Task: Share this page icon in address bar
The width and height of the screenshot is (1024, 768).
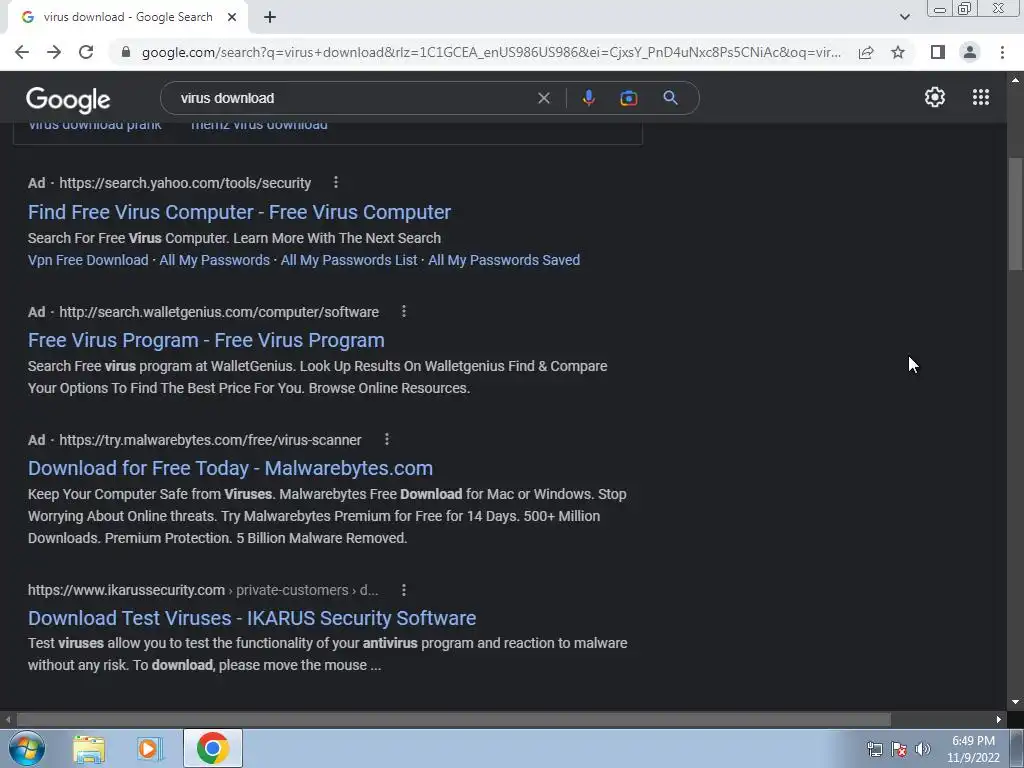Action: (x=866, y=52)
